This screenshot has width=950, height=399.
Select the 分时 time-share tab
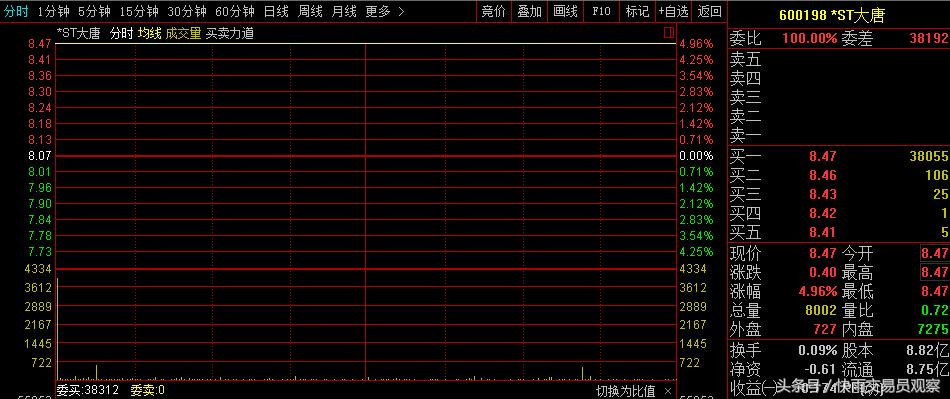[16, 11]
